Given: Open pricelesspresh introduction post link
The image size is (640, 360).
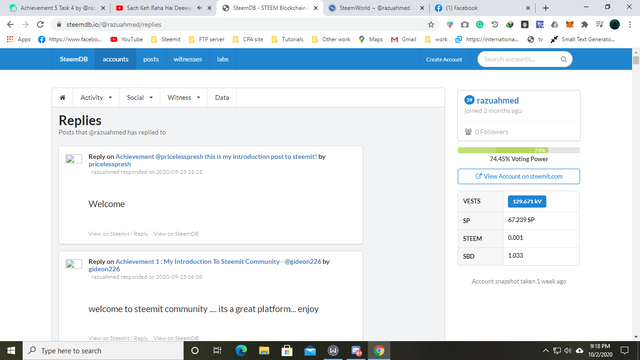Looking at the screenshot, I should (x=216, y=156).
